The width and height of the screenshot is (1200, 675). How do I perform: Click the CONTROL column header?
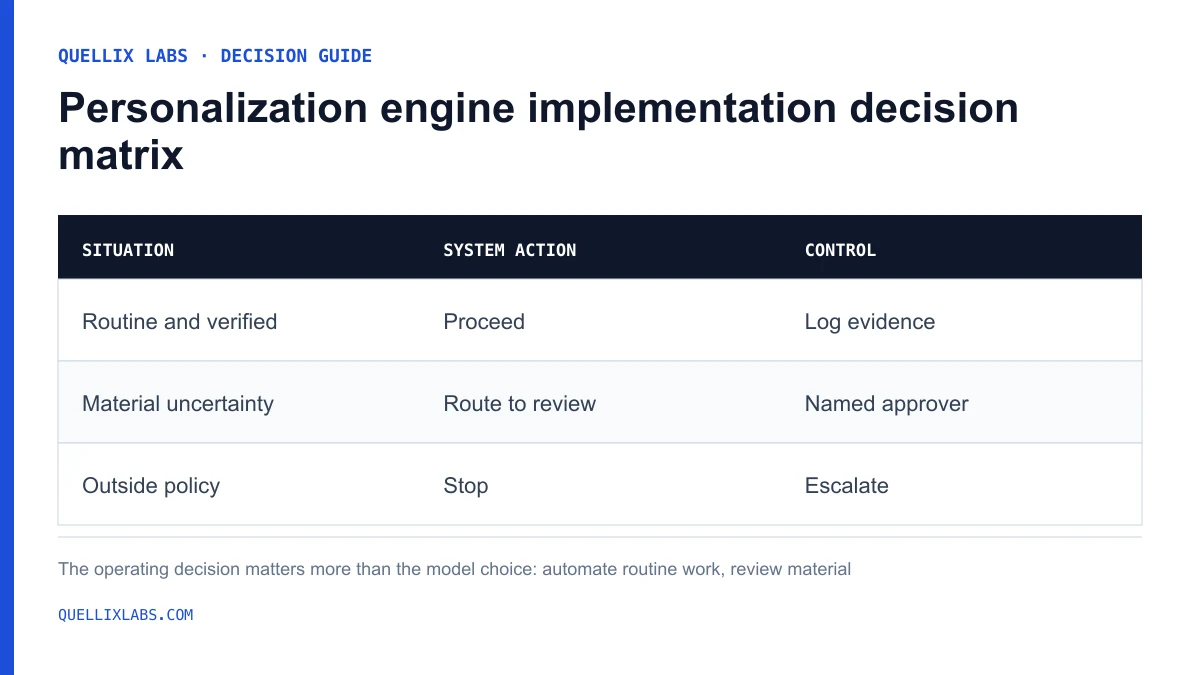[840, 250]
